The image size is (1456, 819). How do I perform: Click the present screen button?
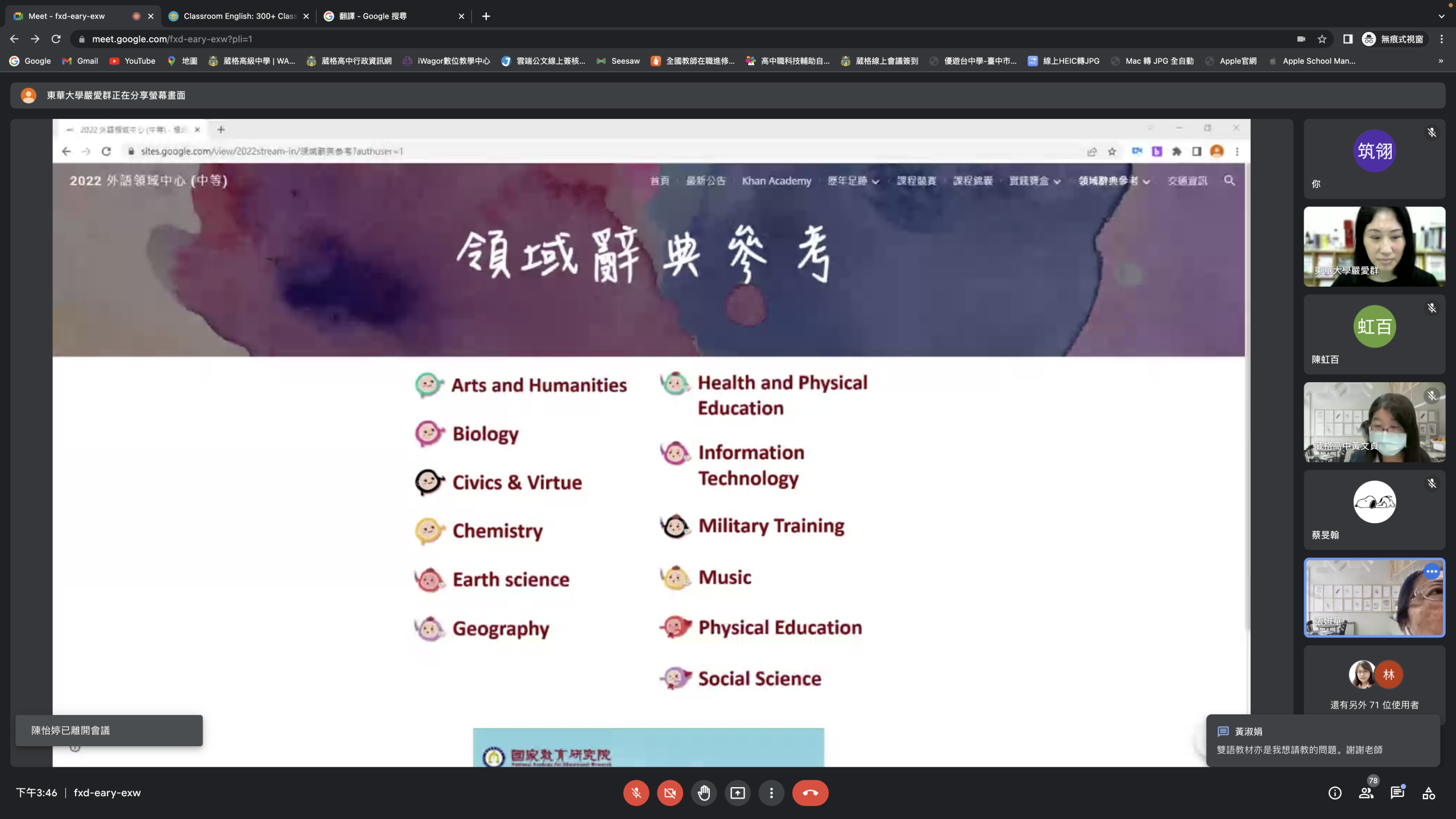coord(738,793)
